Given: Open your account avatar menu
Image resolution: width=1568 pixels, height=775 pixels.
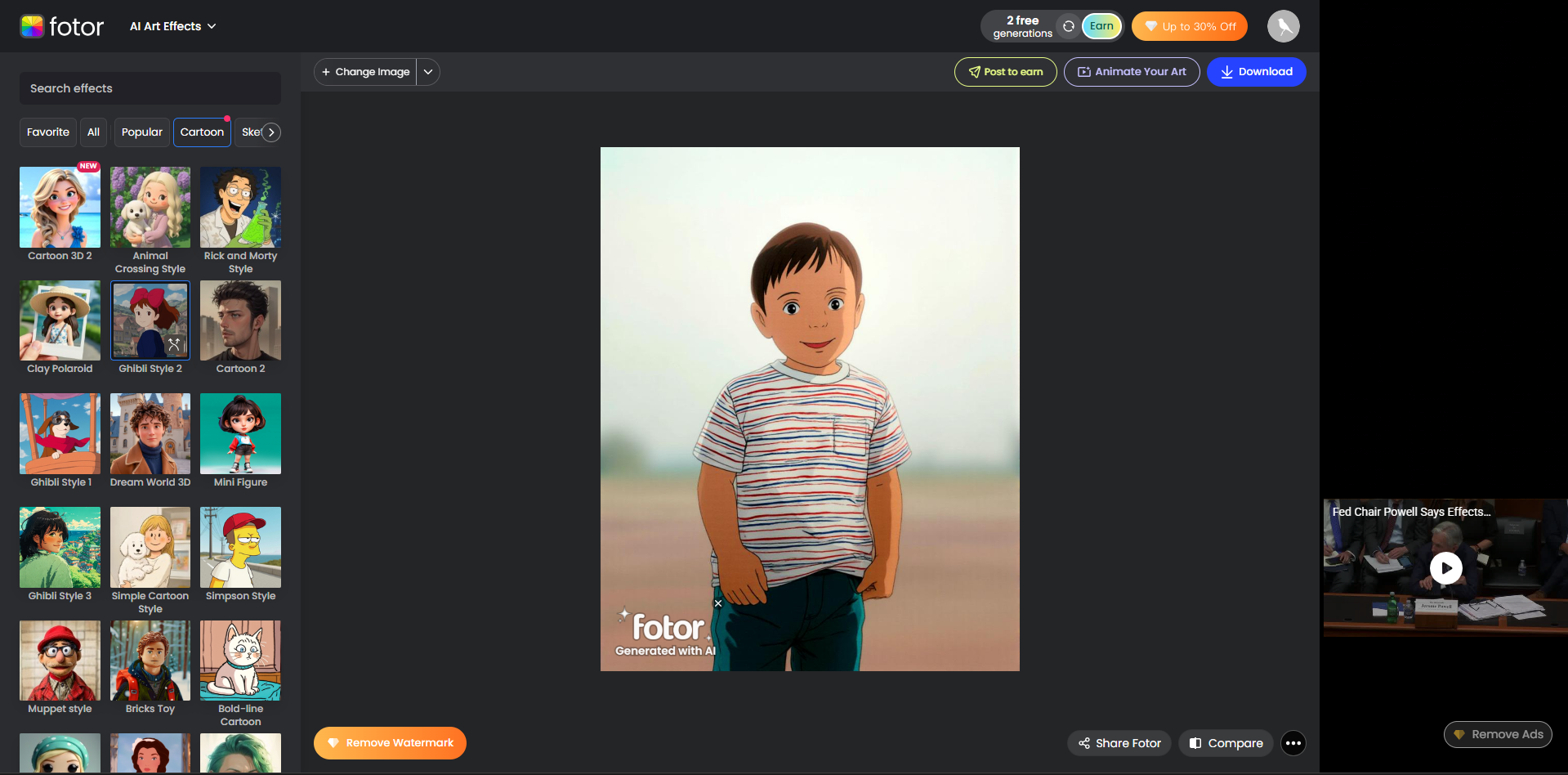Looking at the screenshot, I should point(1283,26).
